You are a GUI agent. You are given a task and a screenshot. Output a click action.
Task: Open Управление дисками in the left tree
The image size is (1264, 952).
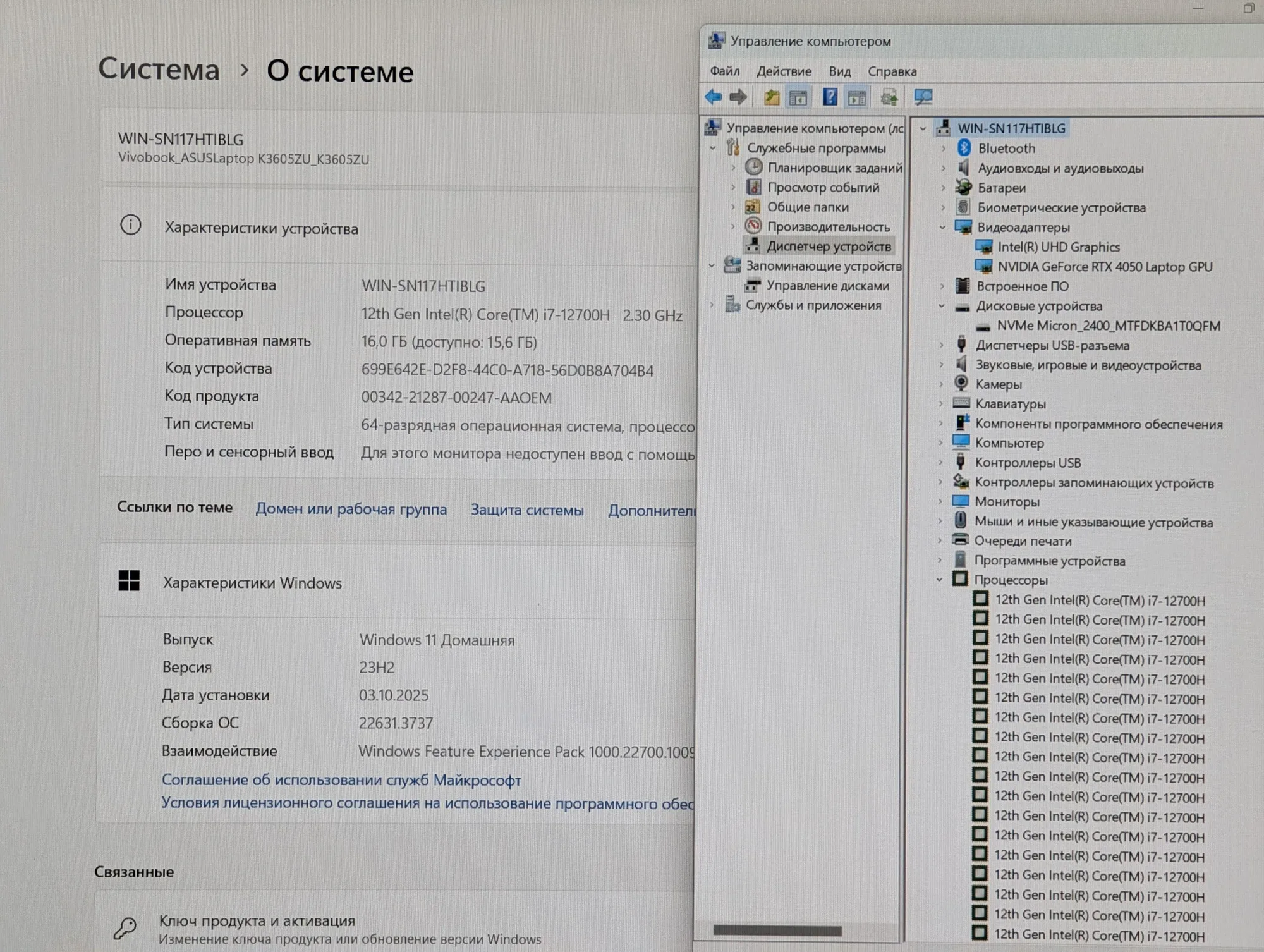point(827,286)
